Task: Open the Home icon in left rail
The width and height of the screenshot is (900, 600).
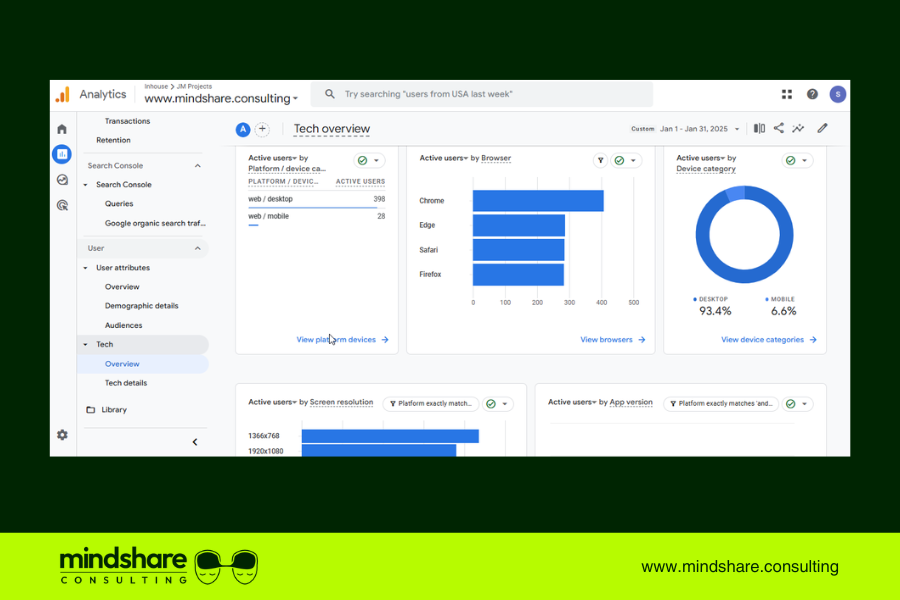Action: [62, 129]
